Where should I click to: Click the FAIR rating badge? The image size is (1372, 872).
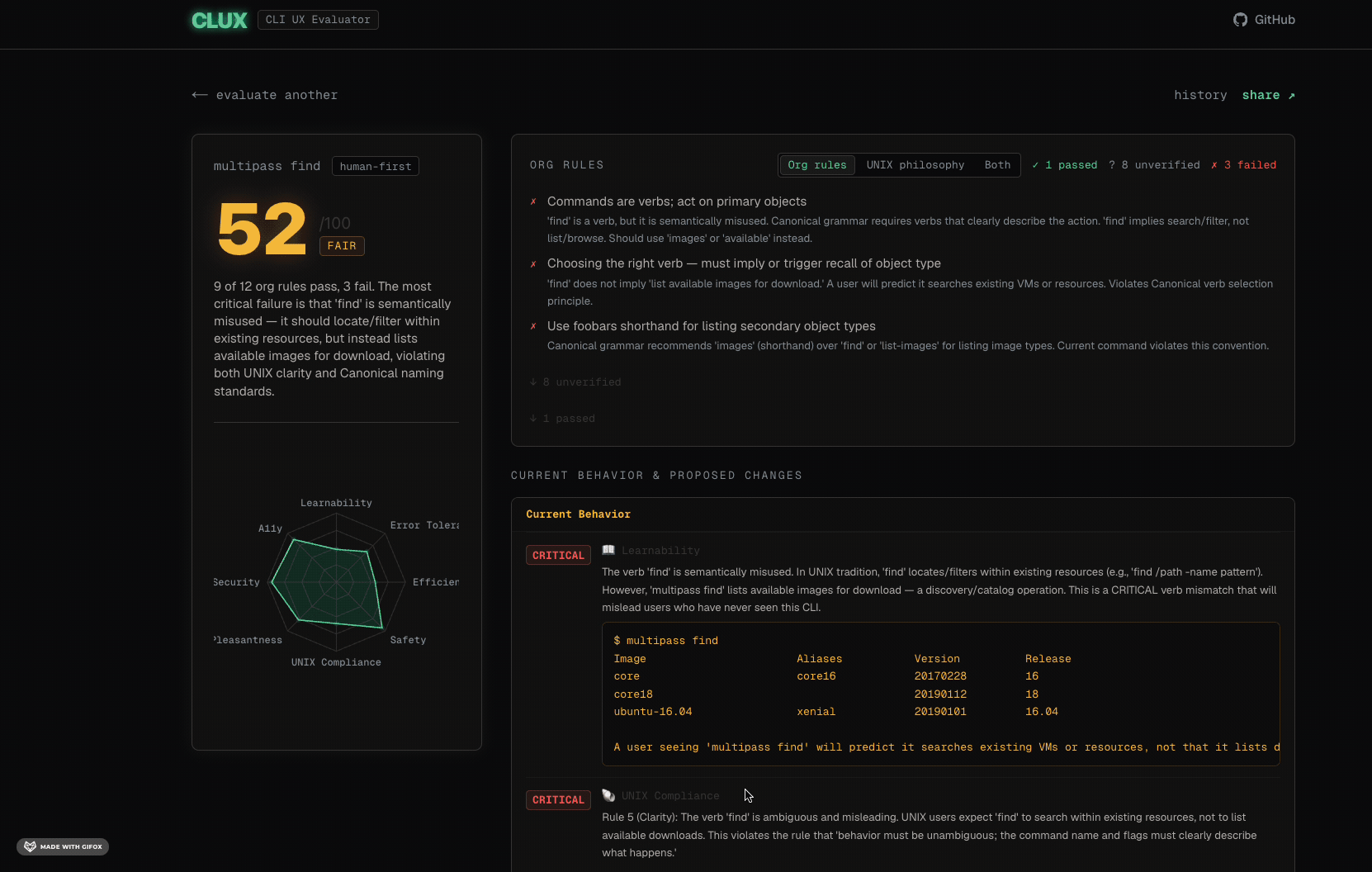[x=342, y=245]
